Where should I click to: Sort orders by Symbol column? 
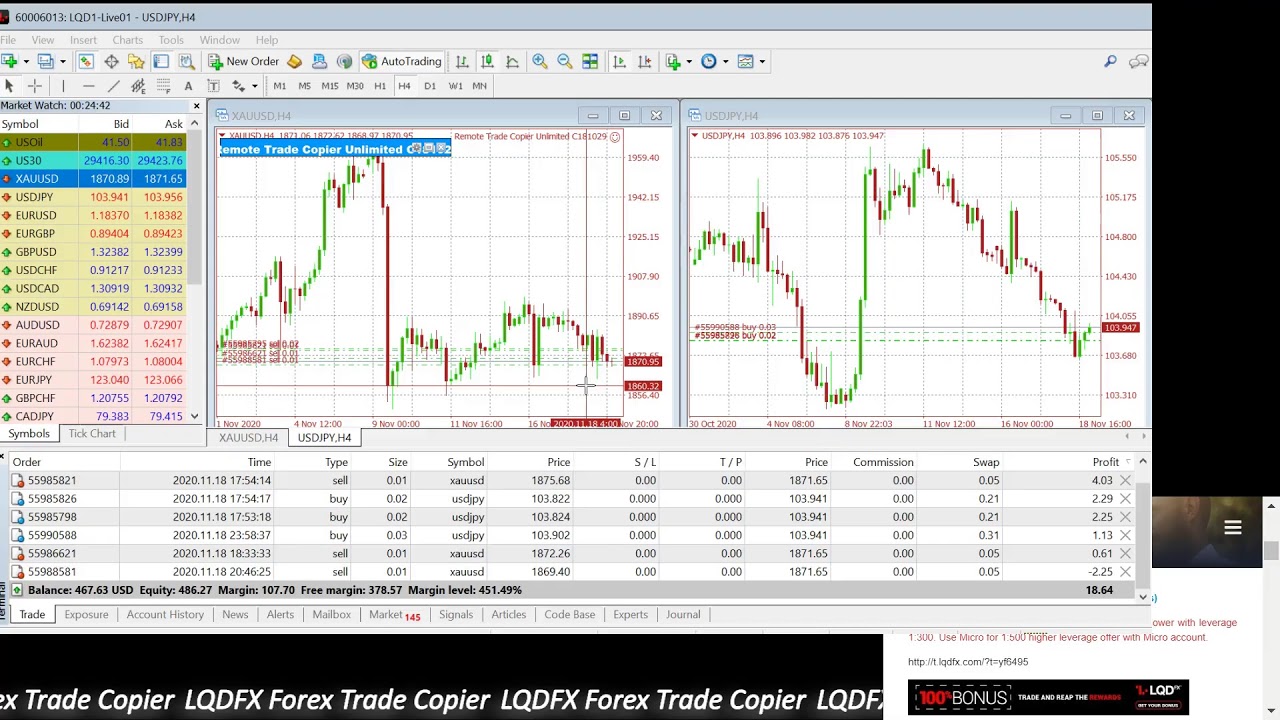[x=465, y=462]
